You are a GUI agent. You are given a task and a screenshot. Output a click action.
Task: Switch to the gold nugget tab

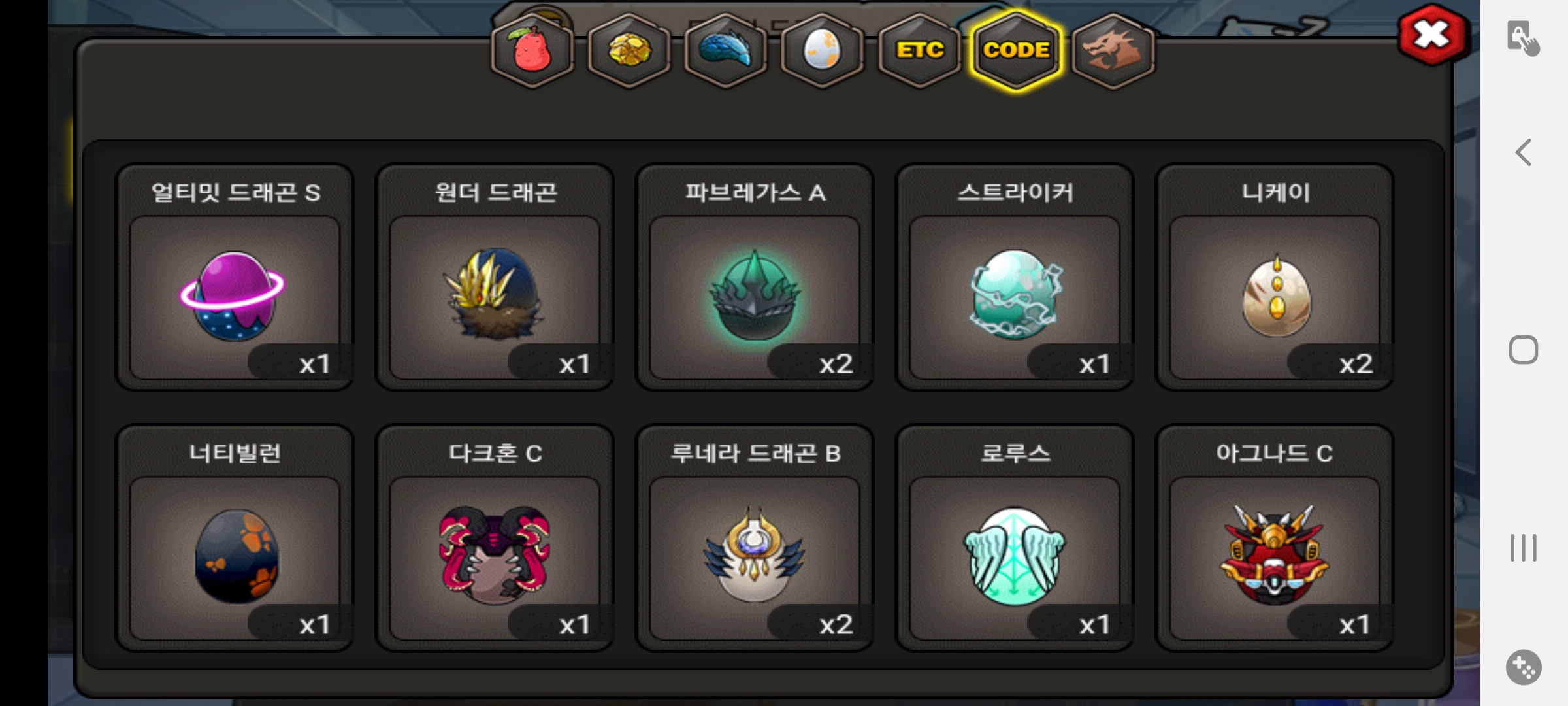click(x=629, y=50)
